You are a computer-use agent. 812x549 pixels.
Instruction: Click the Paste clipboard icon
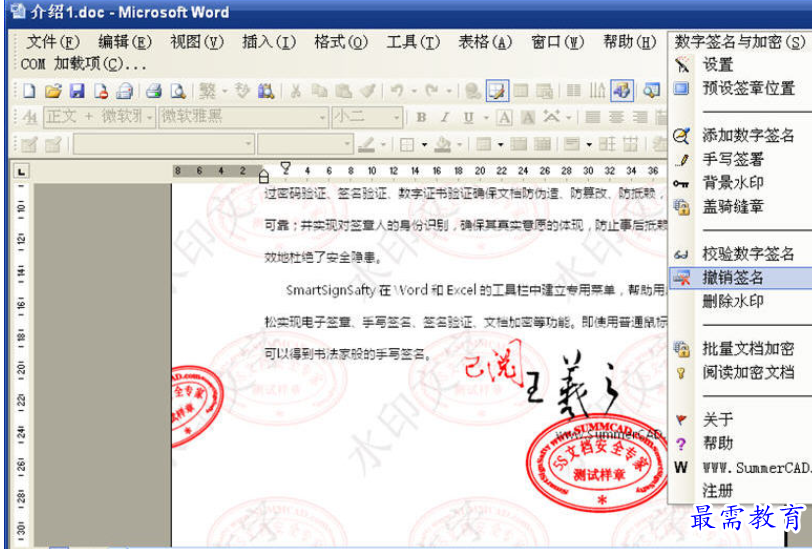[x=343, y=91]
